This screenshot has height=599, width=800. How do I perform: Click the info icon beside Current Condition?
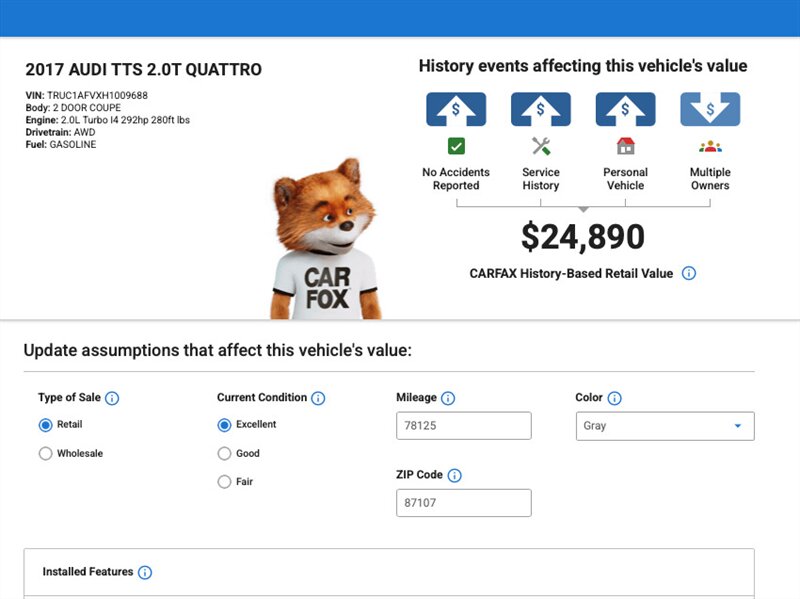318,398
